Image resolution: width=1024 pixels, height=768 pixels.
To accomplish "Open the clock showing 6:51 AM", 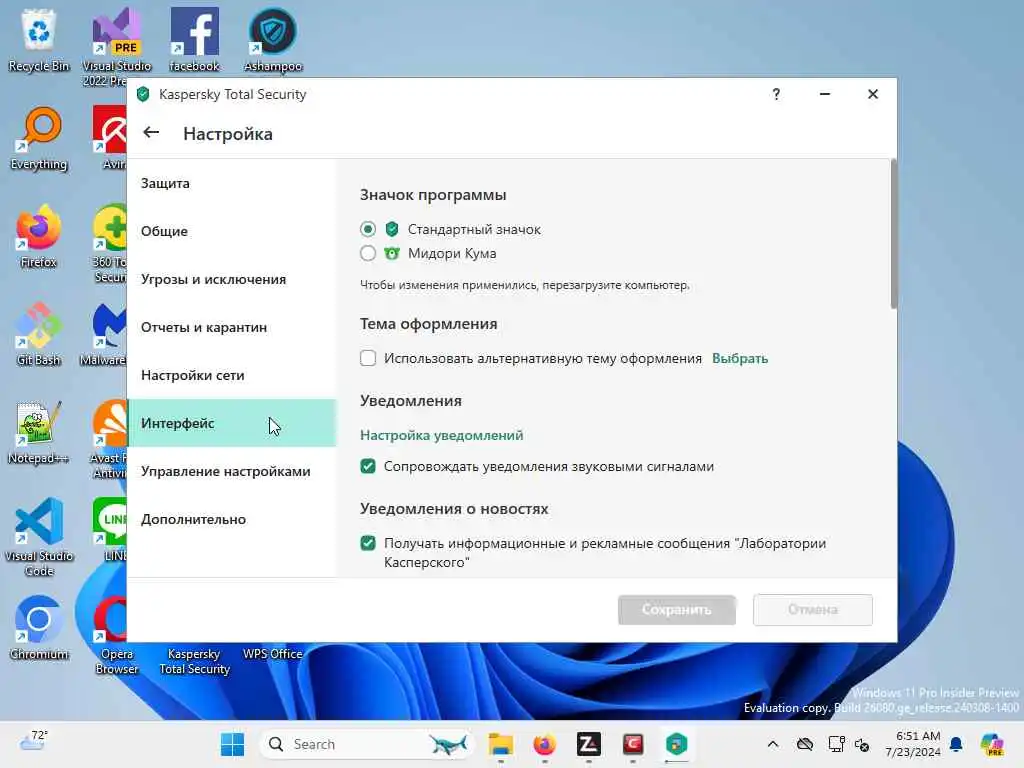I will point(914,744).
